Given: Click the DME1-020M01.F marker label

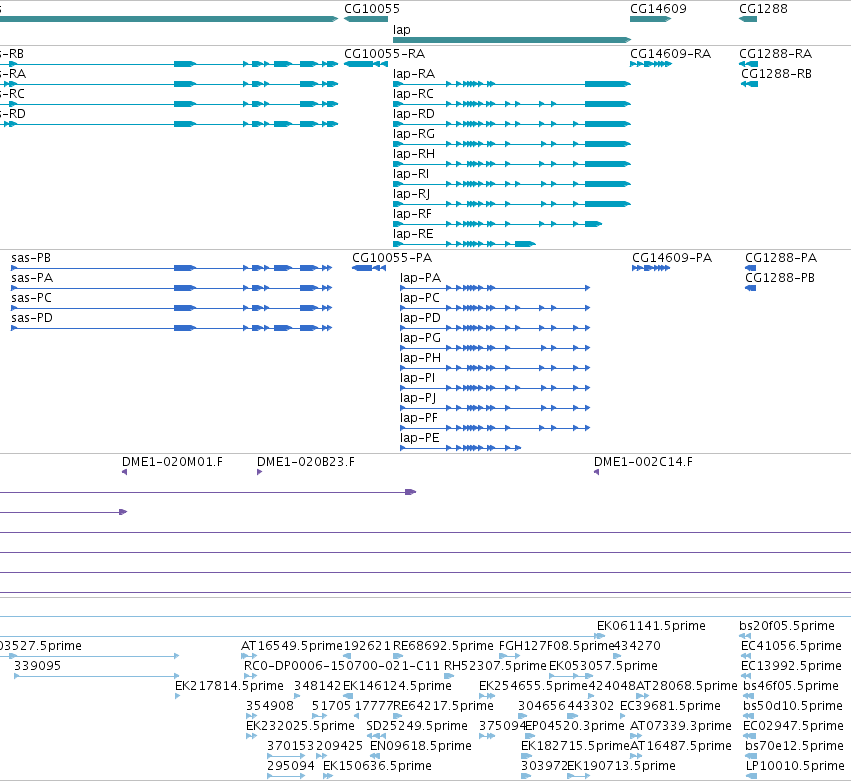Looking at the screenshot, I should tap(172, 462).
